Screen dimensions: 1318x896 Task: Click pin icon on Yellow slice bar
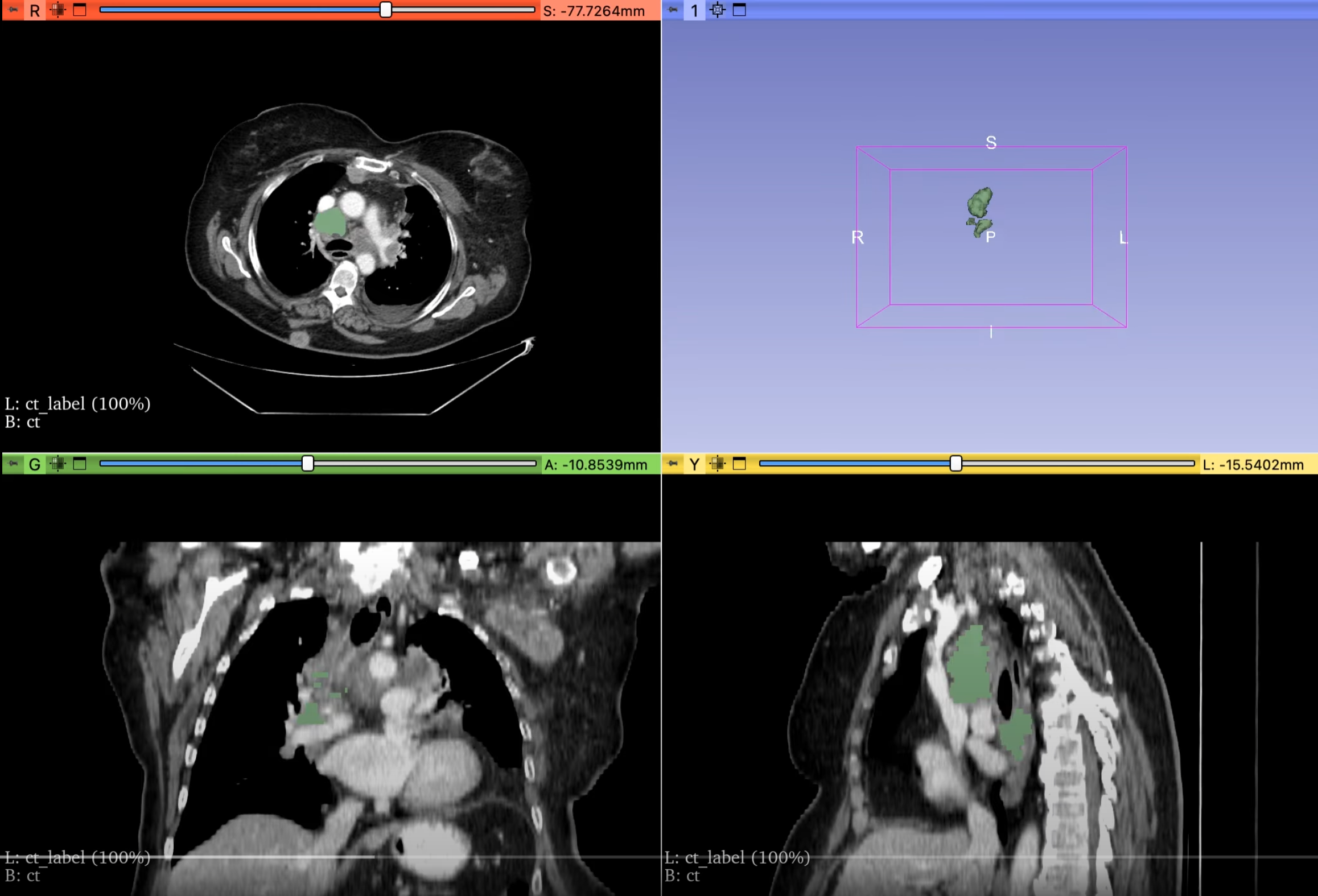(x=673, y=464)
